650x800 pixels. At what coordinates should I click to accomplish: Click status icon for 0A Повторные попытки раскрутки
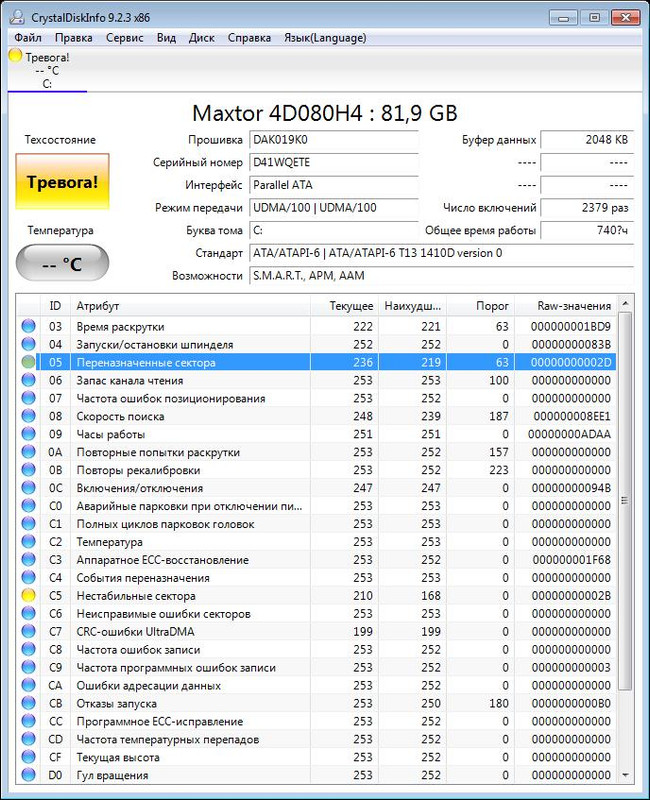coord(29,452)
